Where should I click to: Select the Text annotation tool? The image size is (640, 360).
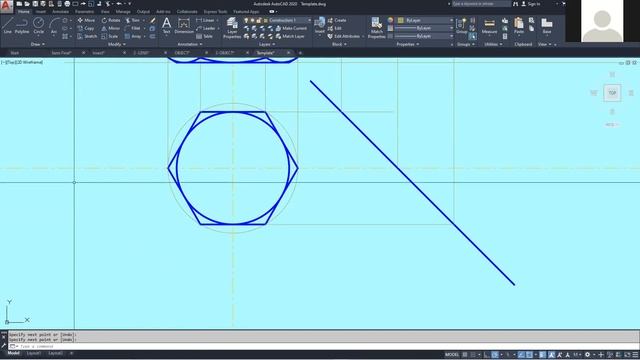(166, 25)
